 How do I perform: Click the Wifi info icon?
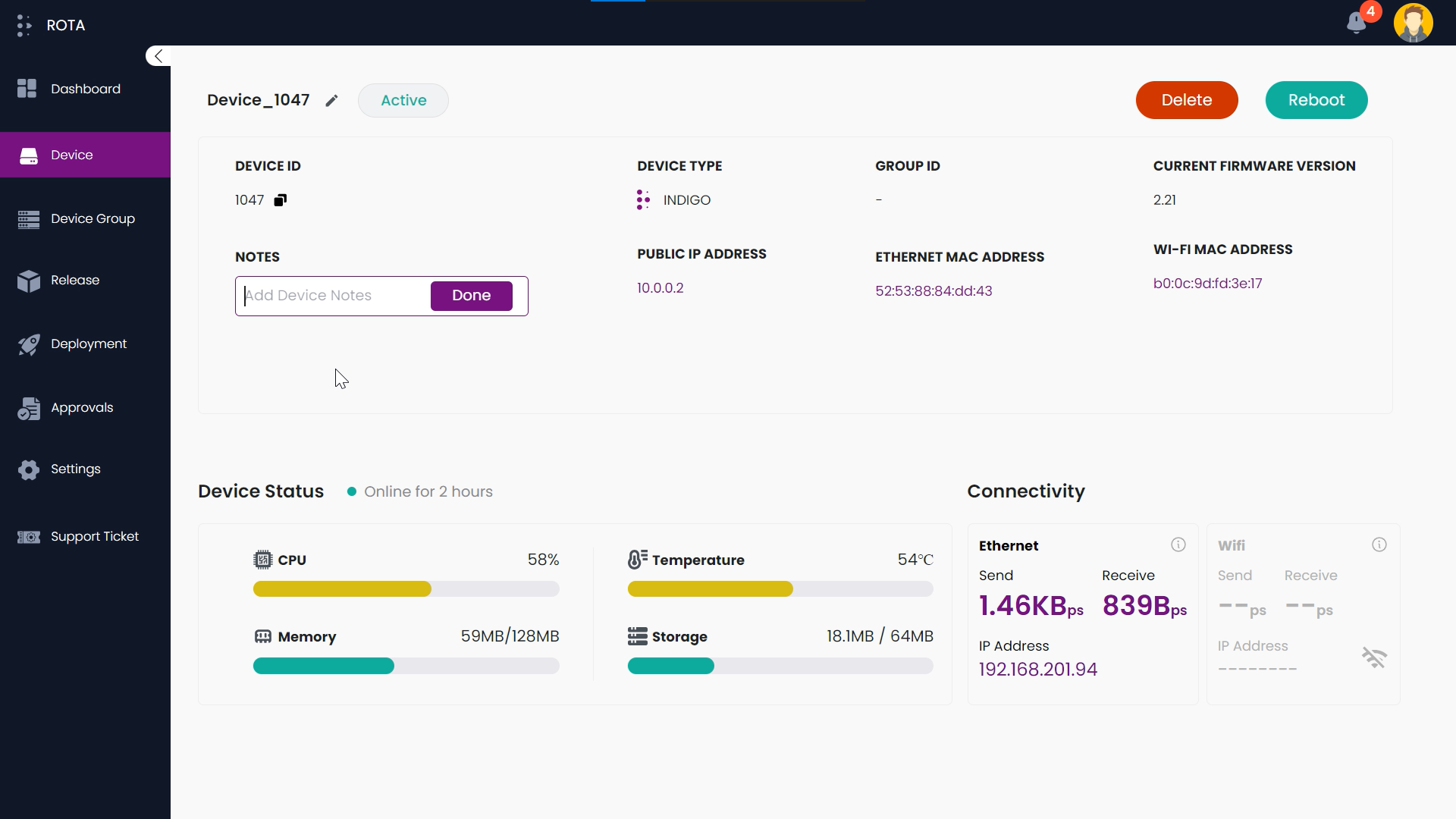click(x=1379, y=544)
